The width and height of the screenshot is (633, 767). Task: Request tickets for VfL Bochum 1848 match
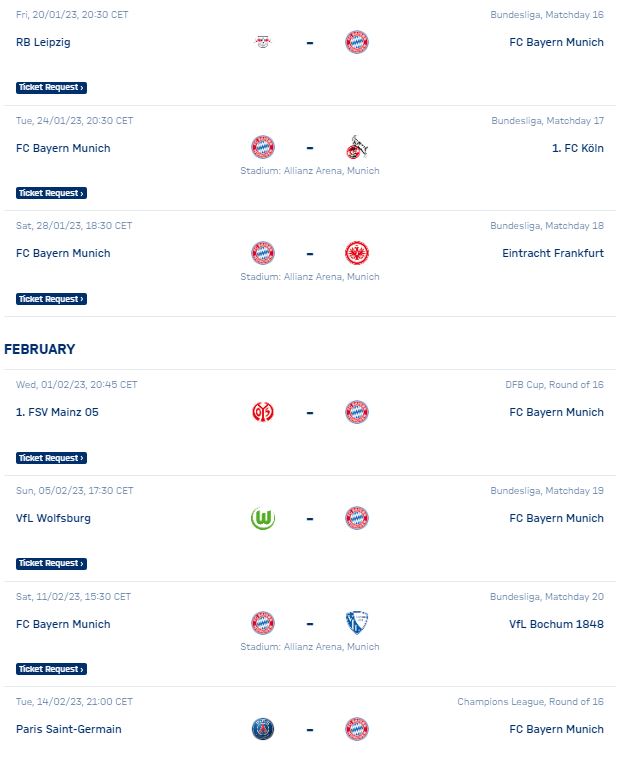coord(51,669)
